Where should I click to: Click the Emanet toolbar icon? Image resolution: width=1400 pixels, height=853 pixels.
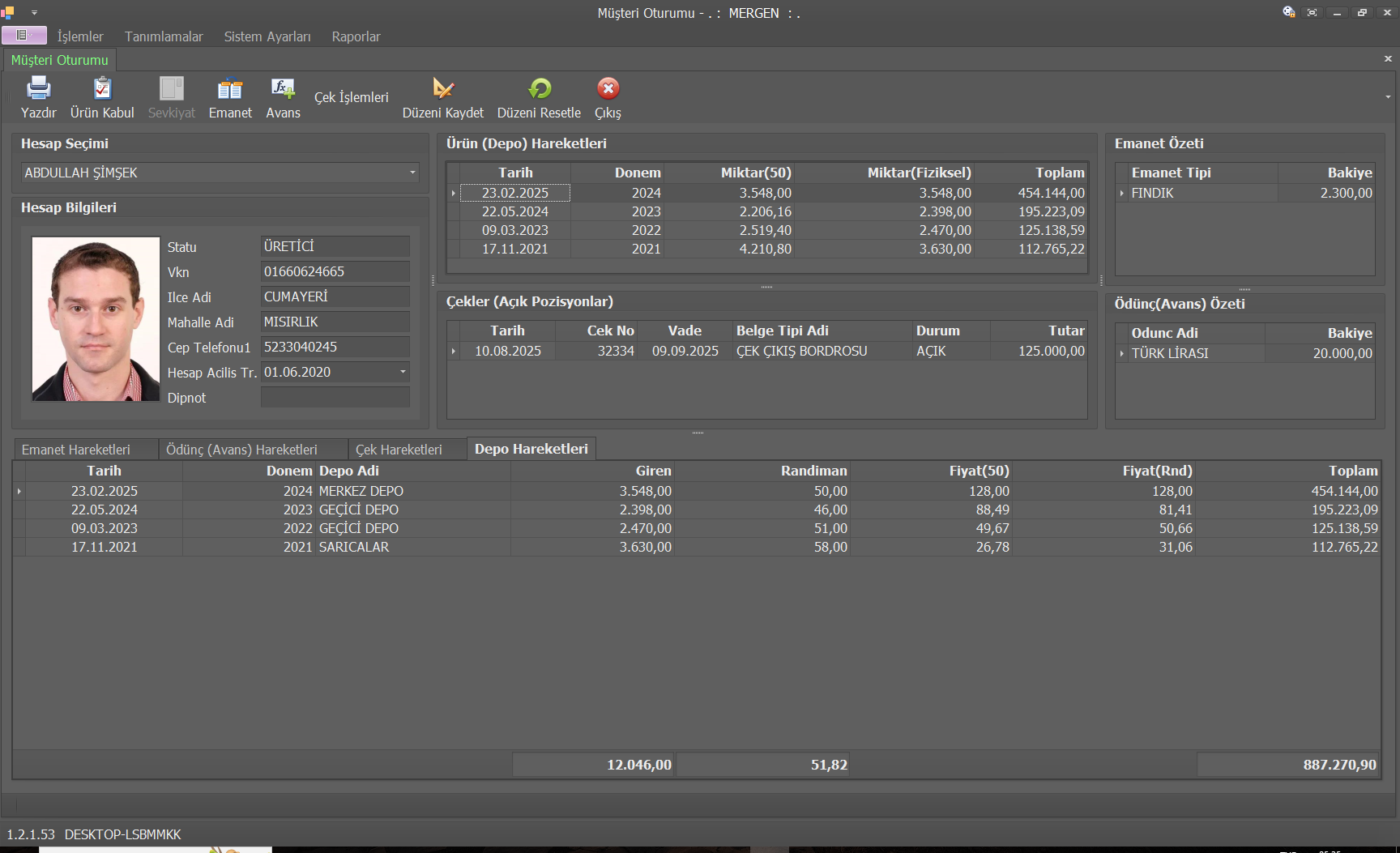[x=230, y=88]
